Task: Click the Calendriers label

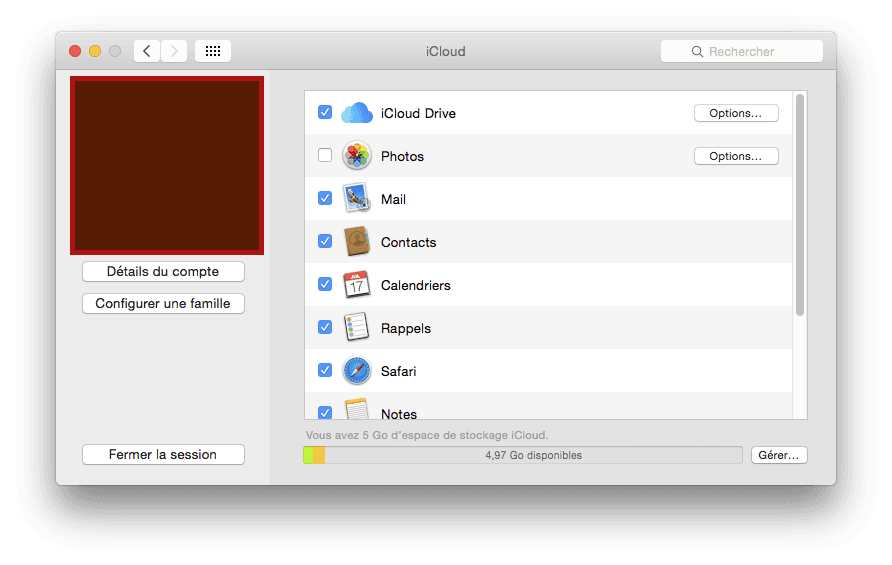Action: click(x=415, y=285)
